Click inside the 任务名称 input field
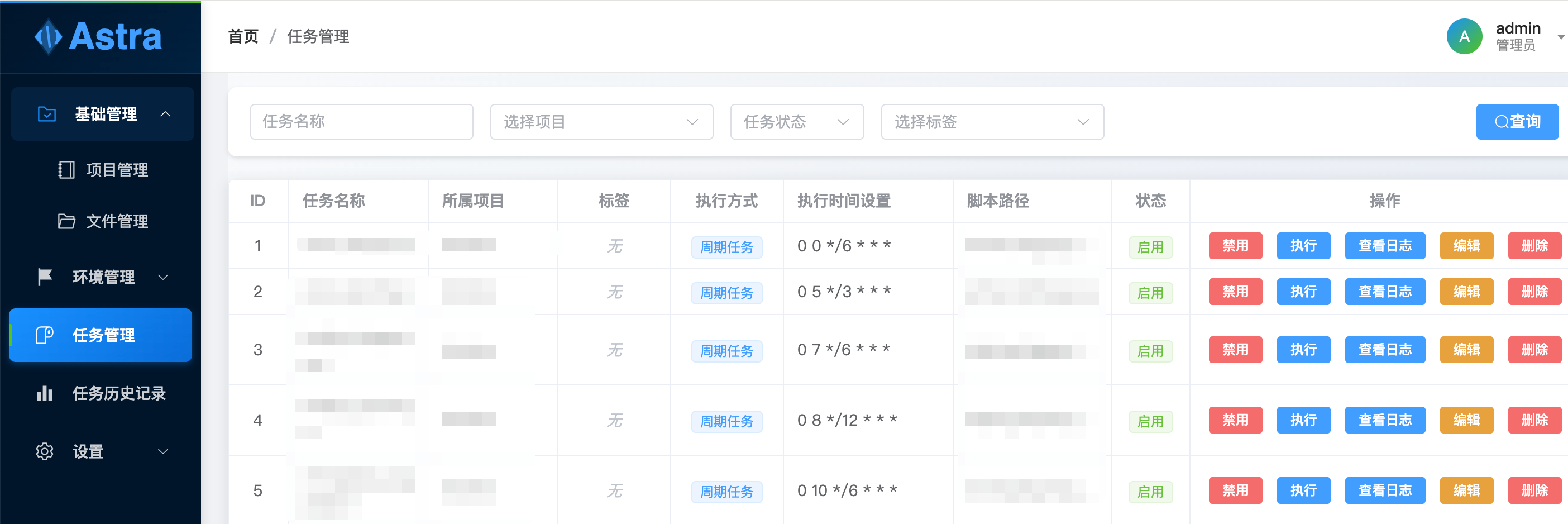 (361, 122)
